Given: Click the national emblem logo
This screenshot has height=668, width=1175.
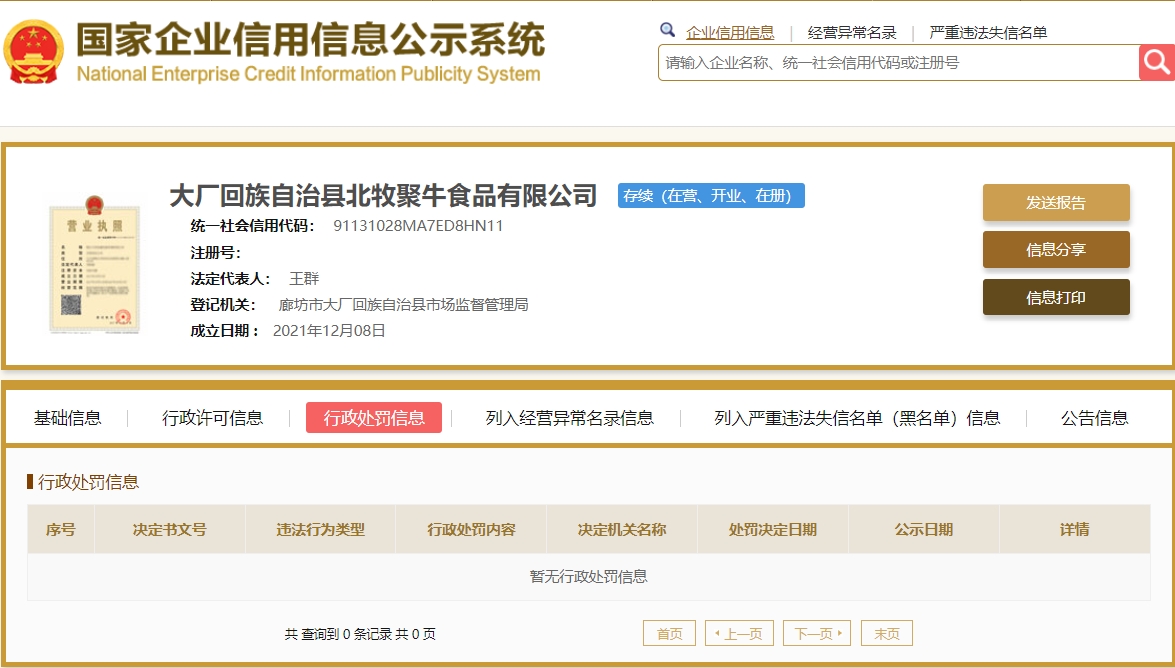Looking at the screenshot, I should (x=34, y=51).
